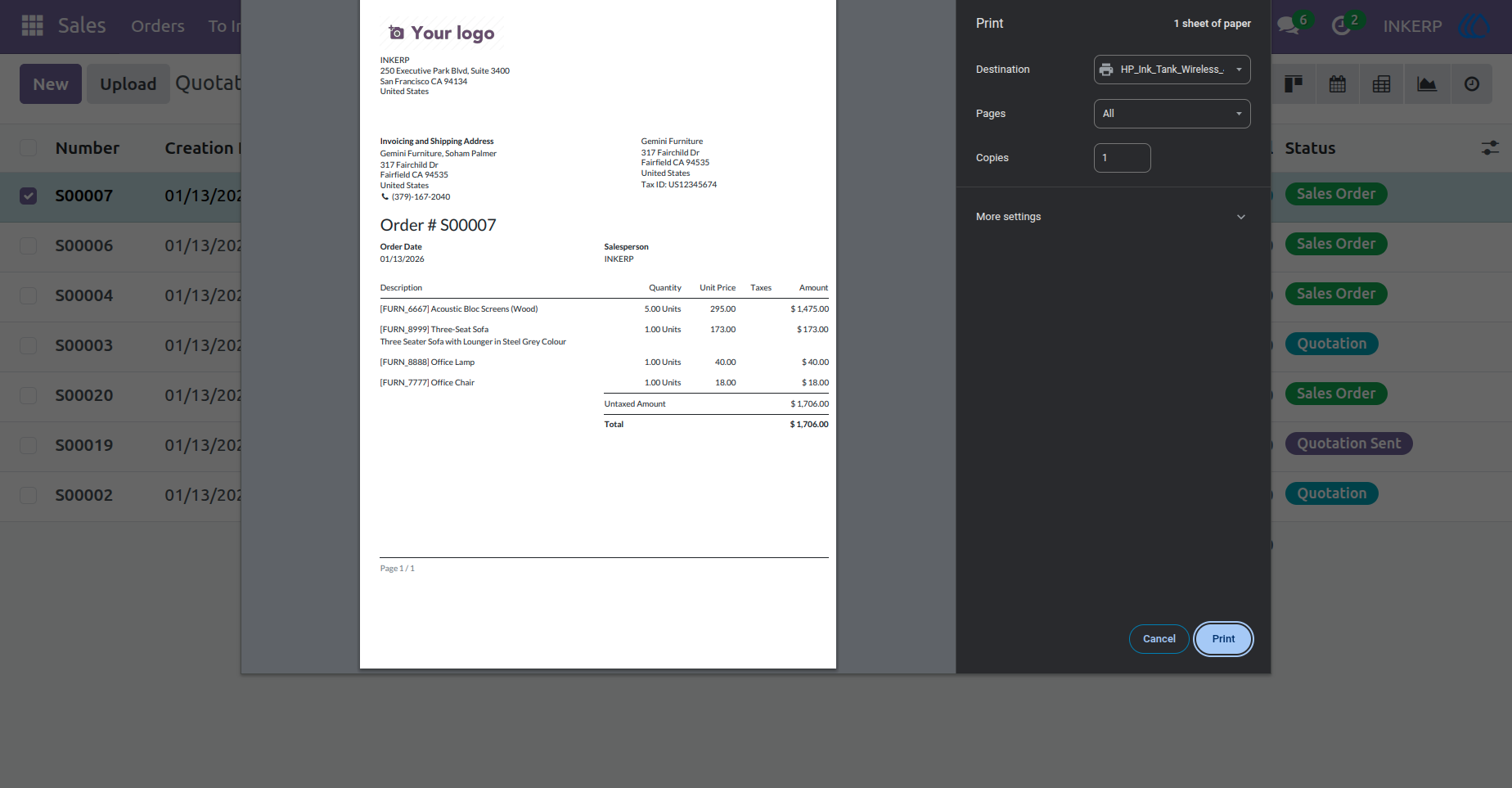
Task: Open order S00002 row
Action: 83,496
